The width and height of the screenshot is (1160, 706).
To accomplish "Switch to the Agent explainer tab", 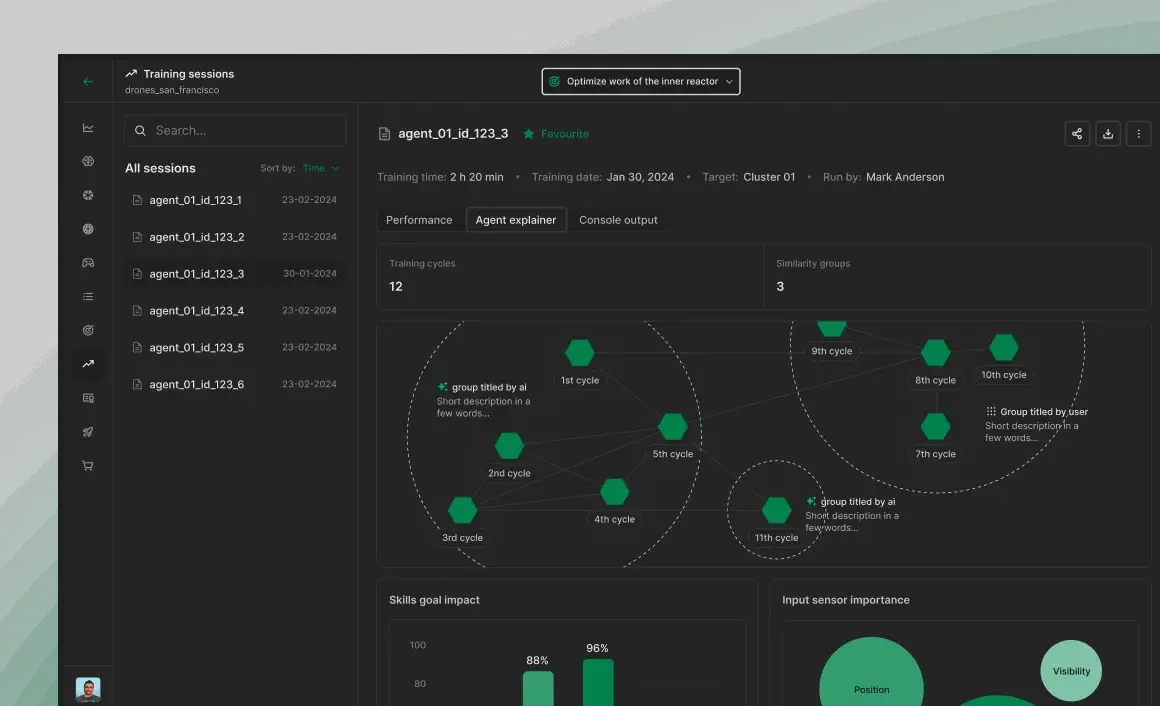I will pos(516,220).
